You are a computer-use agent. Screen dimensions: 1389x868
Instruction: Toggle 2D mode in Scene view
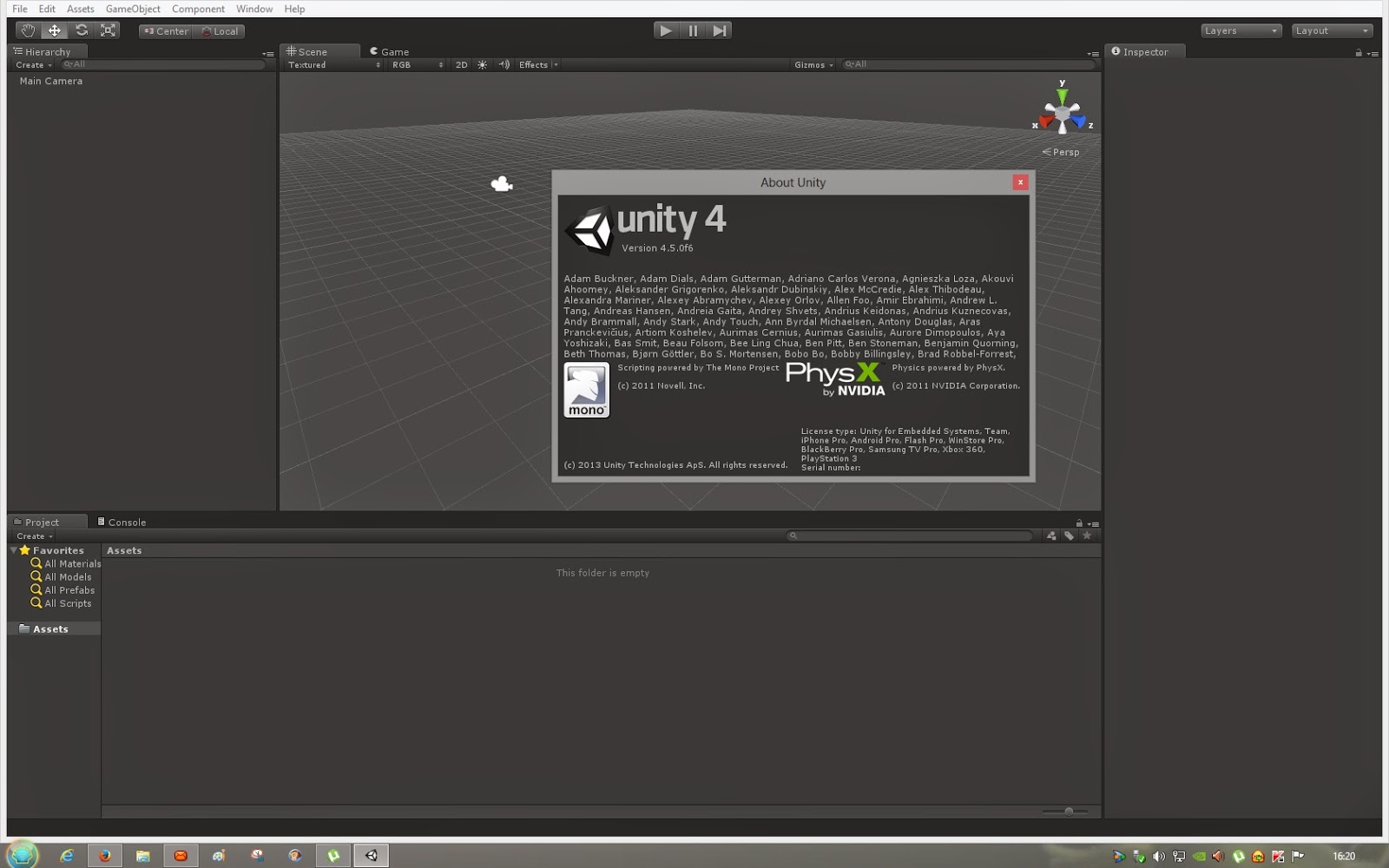[x=462, y=65]
